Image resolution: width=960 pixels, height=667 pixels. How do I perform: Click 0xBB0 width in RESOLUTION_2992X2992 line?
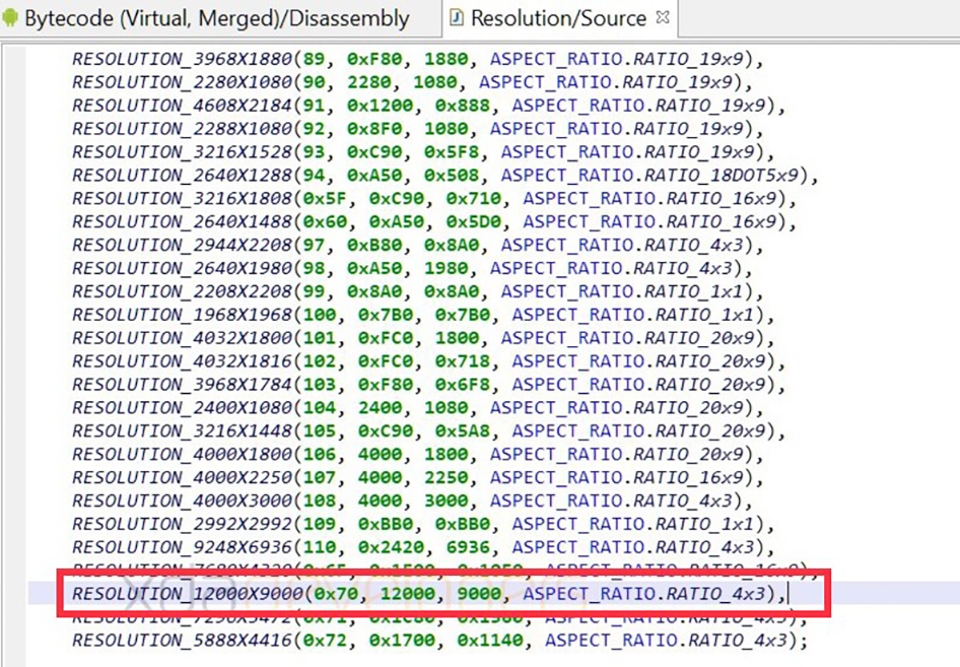(x=386, y=525)
